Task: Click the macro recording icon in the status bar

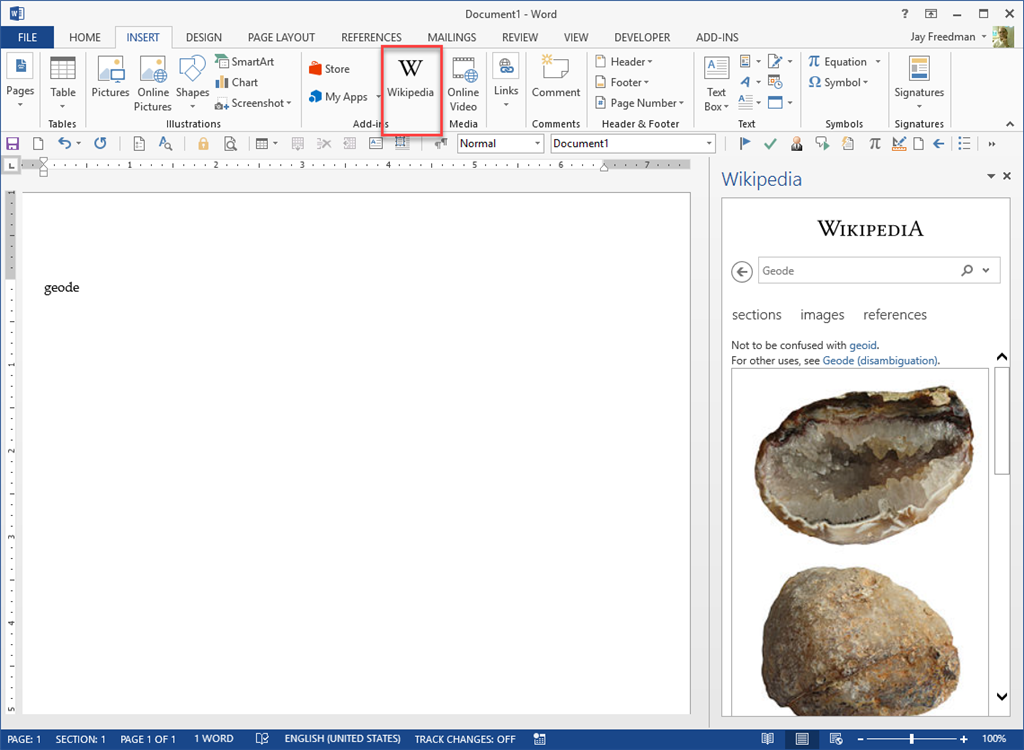Action: tap(539, 739)
